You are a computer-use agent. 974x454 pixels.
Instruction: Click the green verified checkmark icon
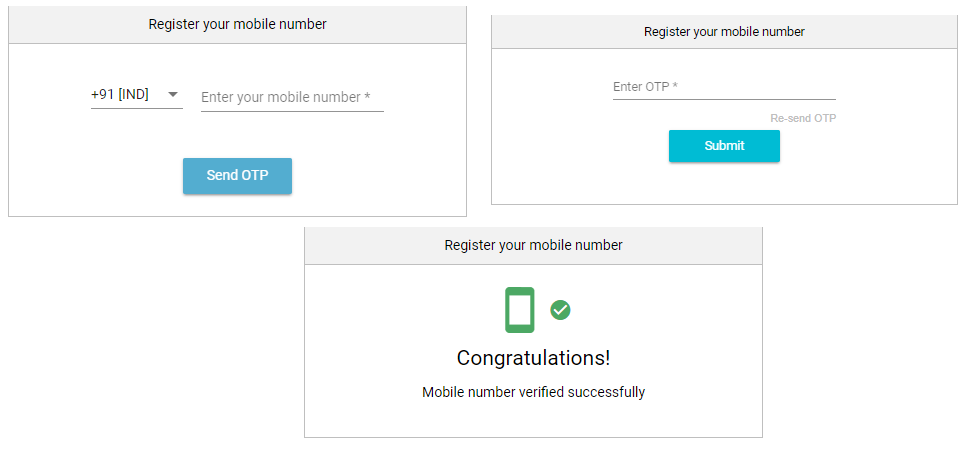[x=560, y=310]
